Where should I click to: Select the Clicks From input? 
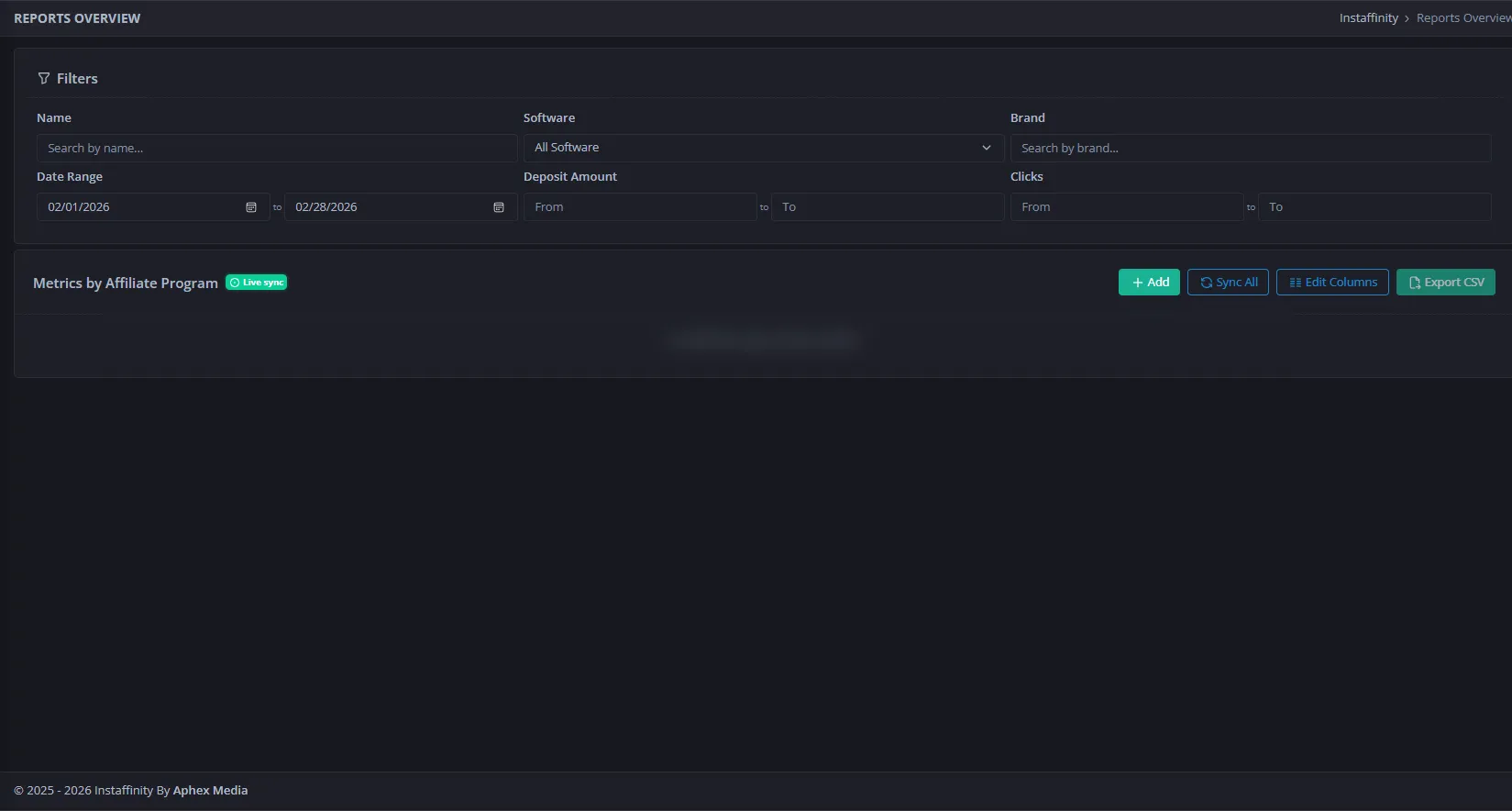click(1126, 207)
